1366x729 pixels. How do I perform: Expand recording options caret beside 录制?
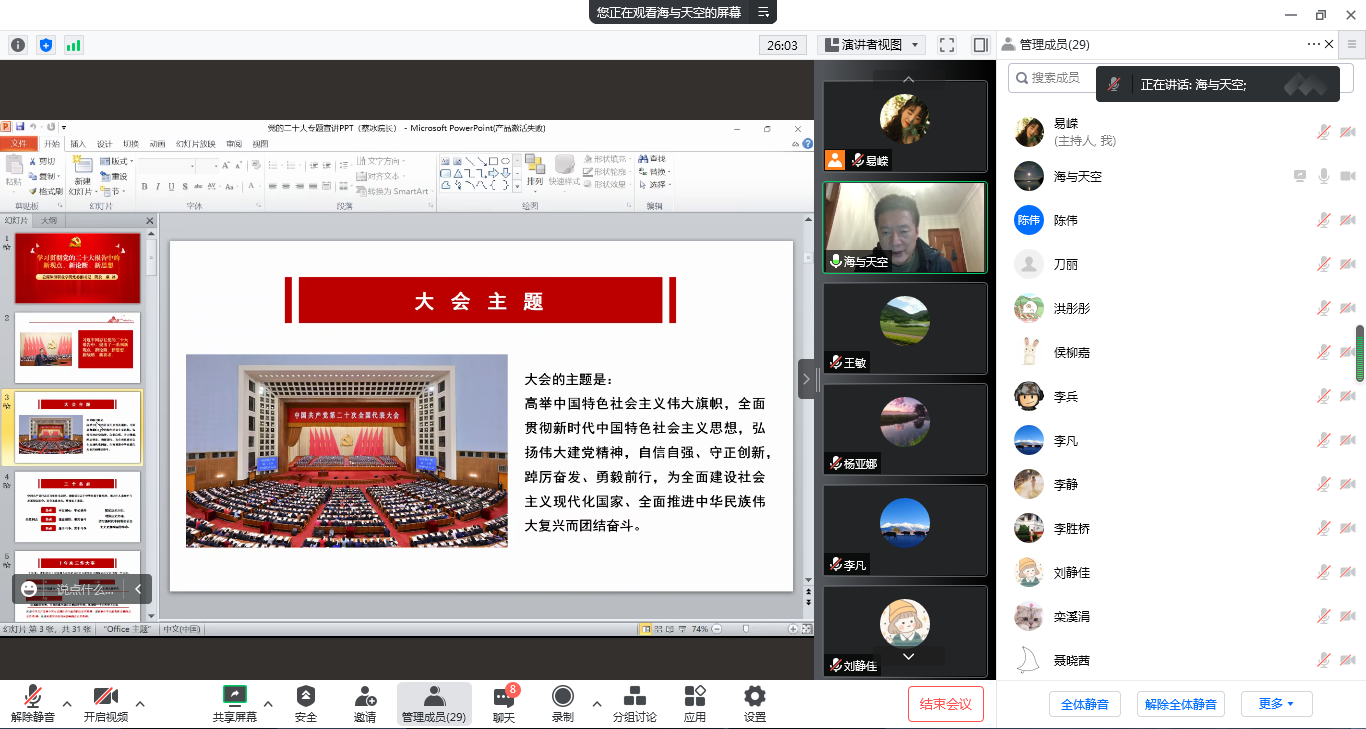(x=597, y=703)
